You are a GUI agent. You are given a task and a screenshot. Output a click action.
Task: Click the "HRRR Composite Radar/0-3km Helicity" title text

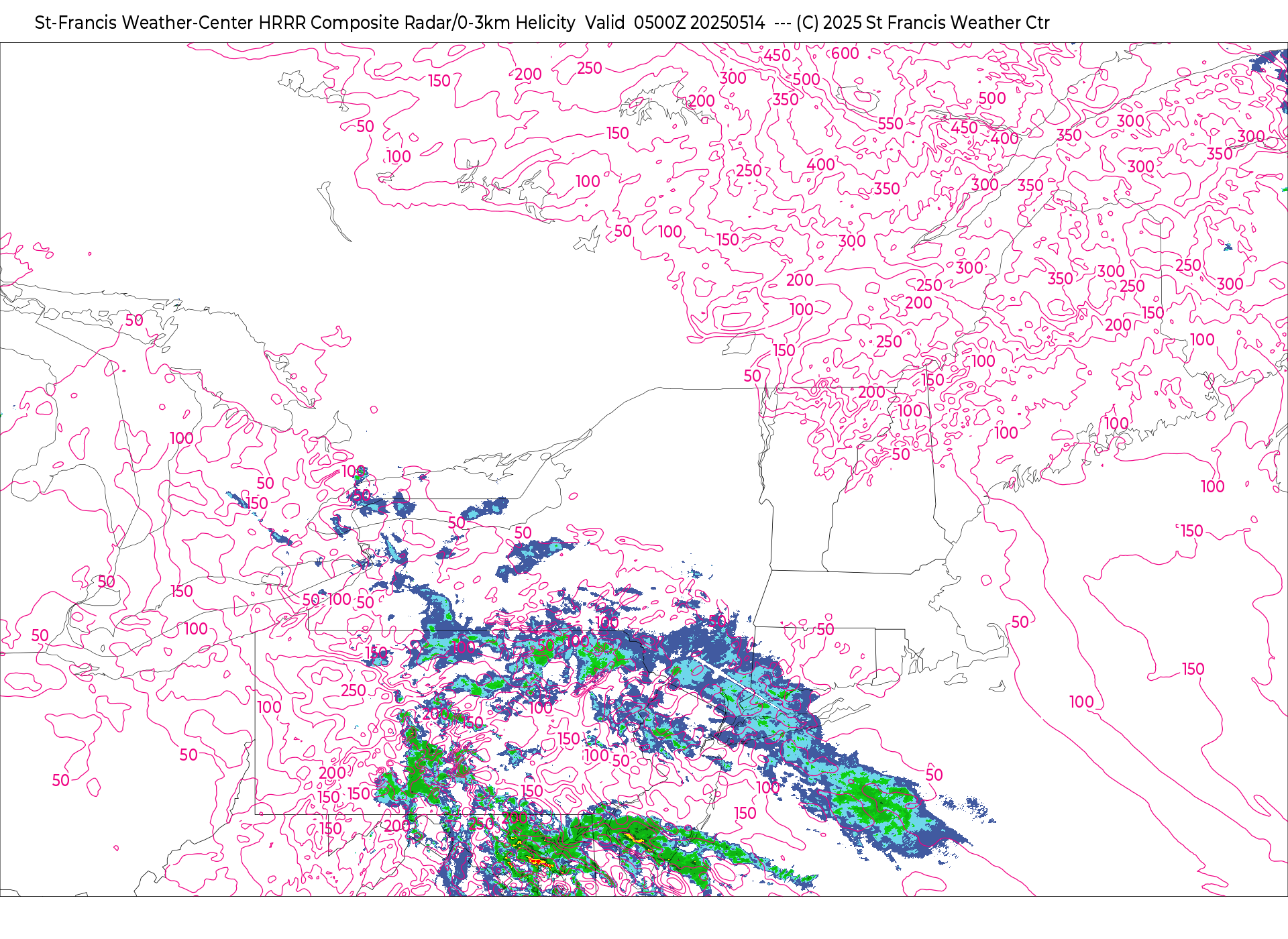[x=417, y=23]
